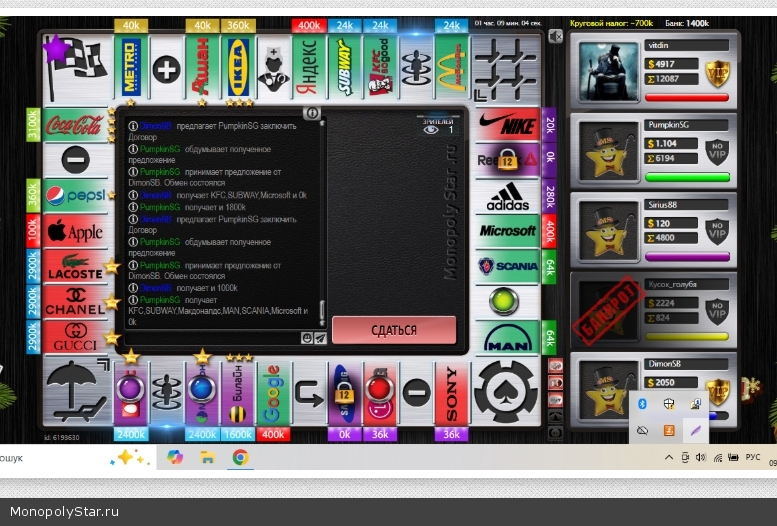Select the NIKE property cell

coord(507,124)
